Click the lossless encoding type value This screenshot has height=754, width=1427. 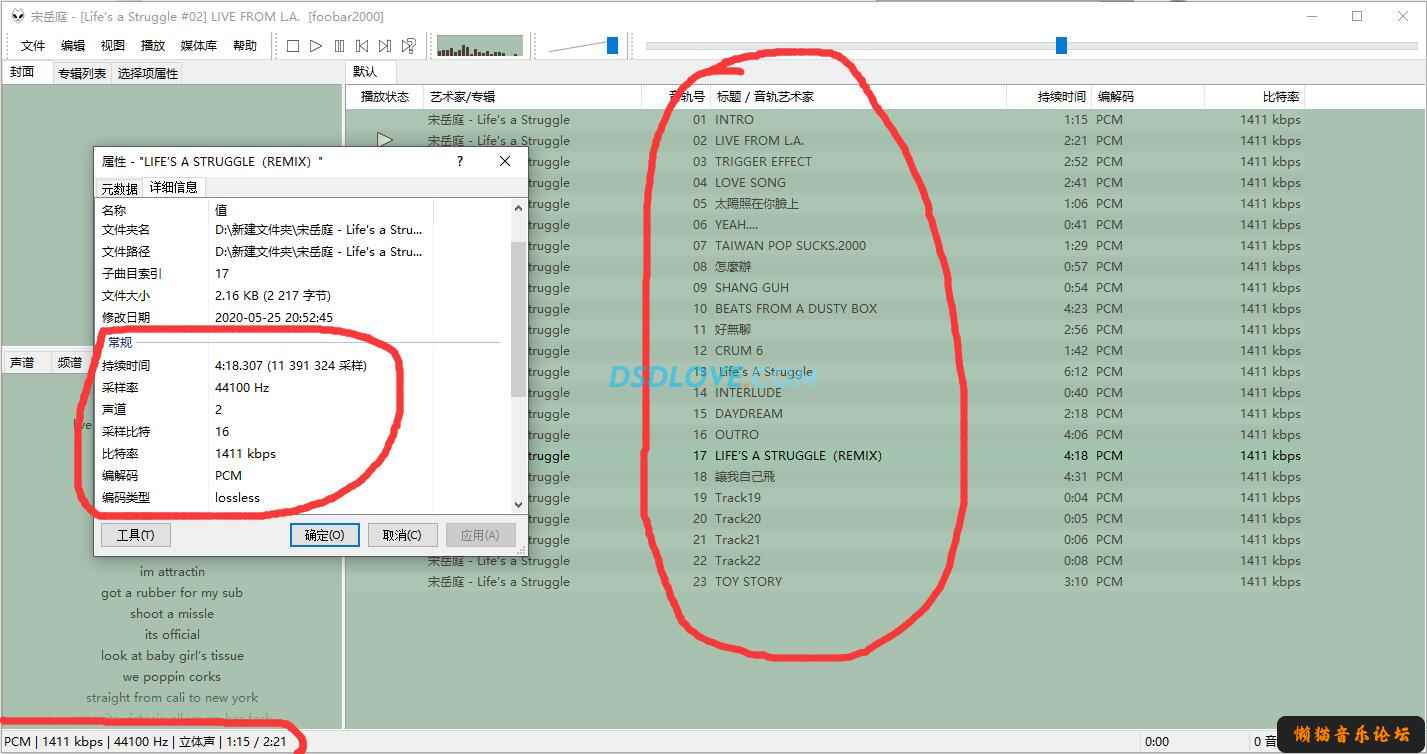click(x=237, y=497)
